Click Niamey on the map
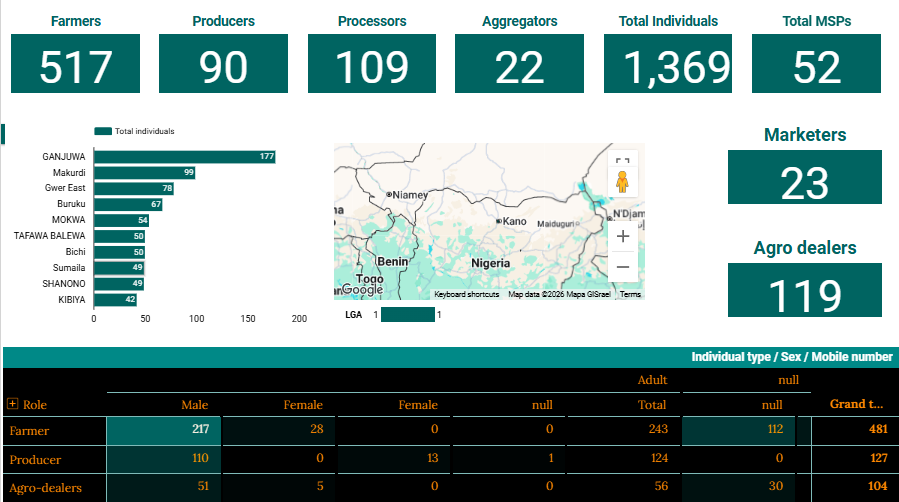The image size is (899, 502). pyautogui.click(x=409, y=195)
